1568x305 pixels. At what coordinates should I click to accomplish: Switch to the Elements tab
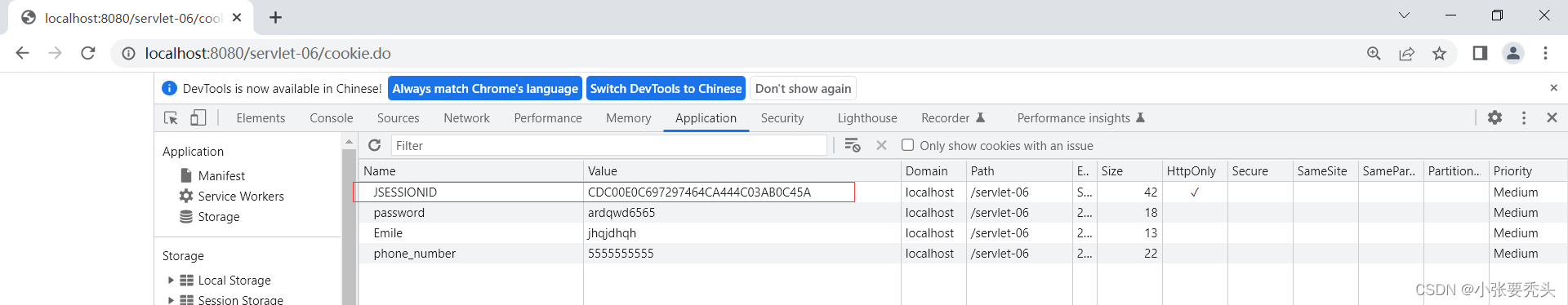[x=261, y=118]
